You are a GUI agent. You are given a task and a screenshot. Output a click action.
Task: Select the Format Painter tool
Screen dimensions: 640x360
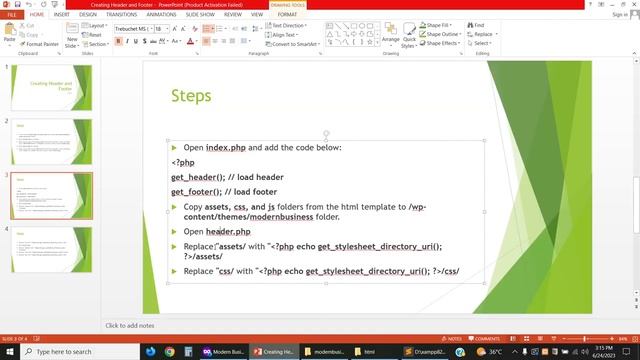39,44
